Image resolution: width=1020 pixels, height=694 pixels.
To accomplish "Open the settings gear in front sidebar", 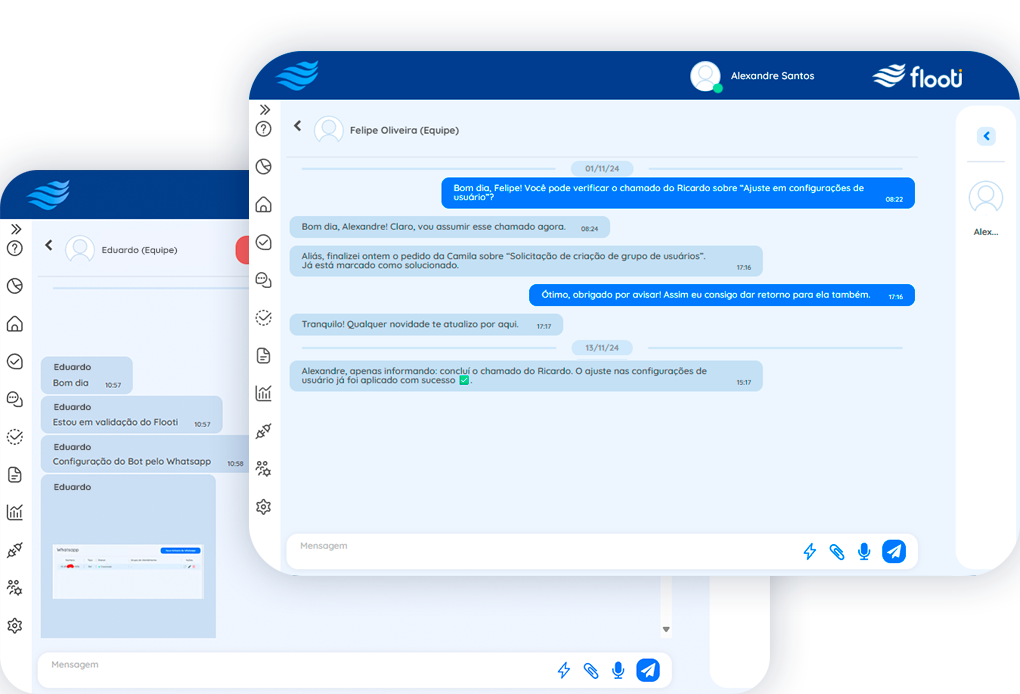I will coord(264,507).
